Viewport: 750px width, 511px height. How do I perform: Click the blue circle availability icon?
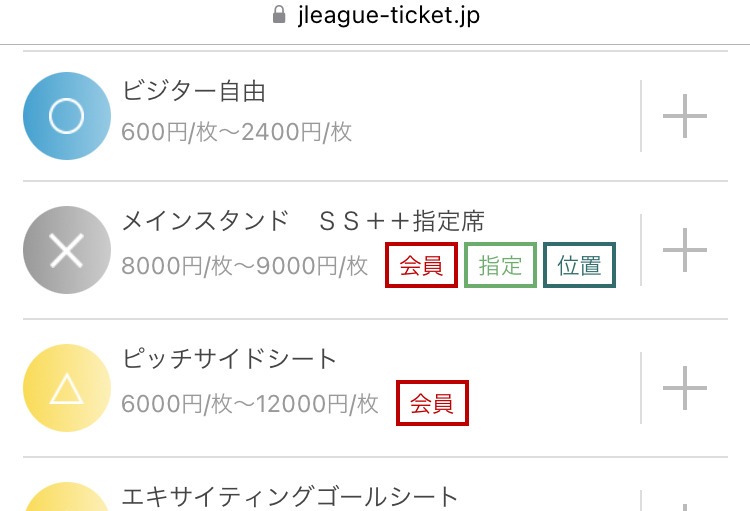coord(67,116)
